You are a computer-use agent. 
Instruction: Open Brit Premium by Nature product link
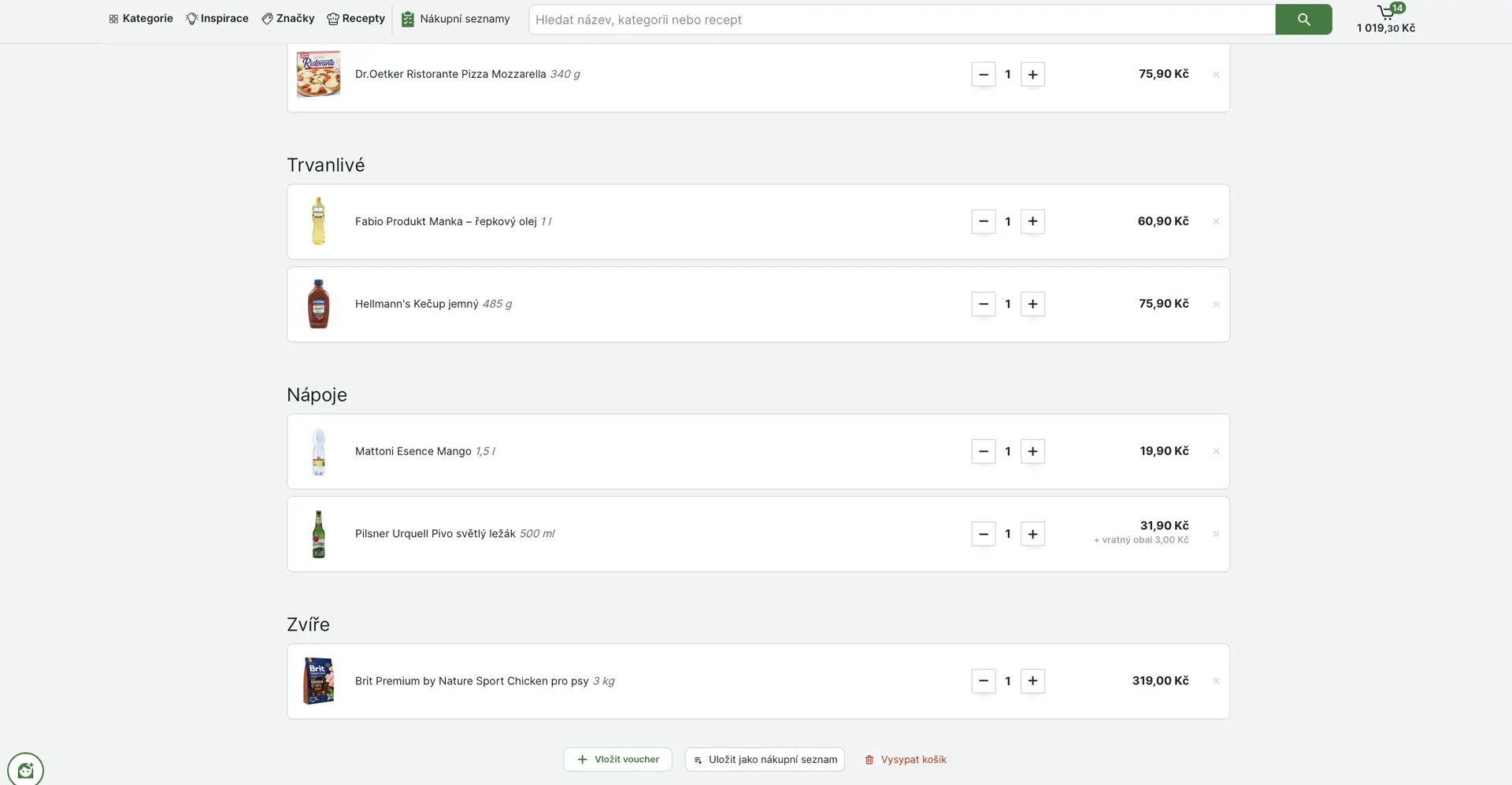point(485,681)
